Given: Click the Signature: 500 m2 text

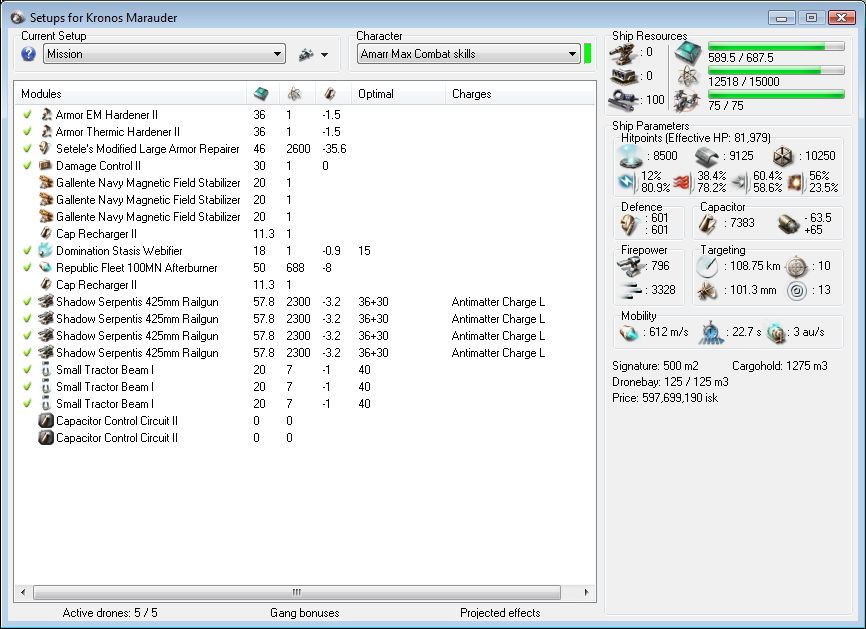Looking at the screenshot, I should pyautogui.click(x=655, y=366).
